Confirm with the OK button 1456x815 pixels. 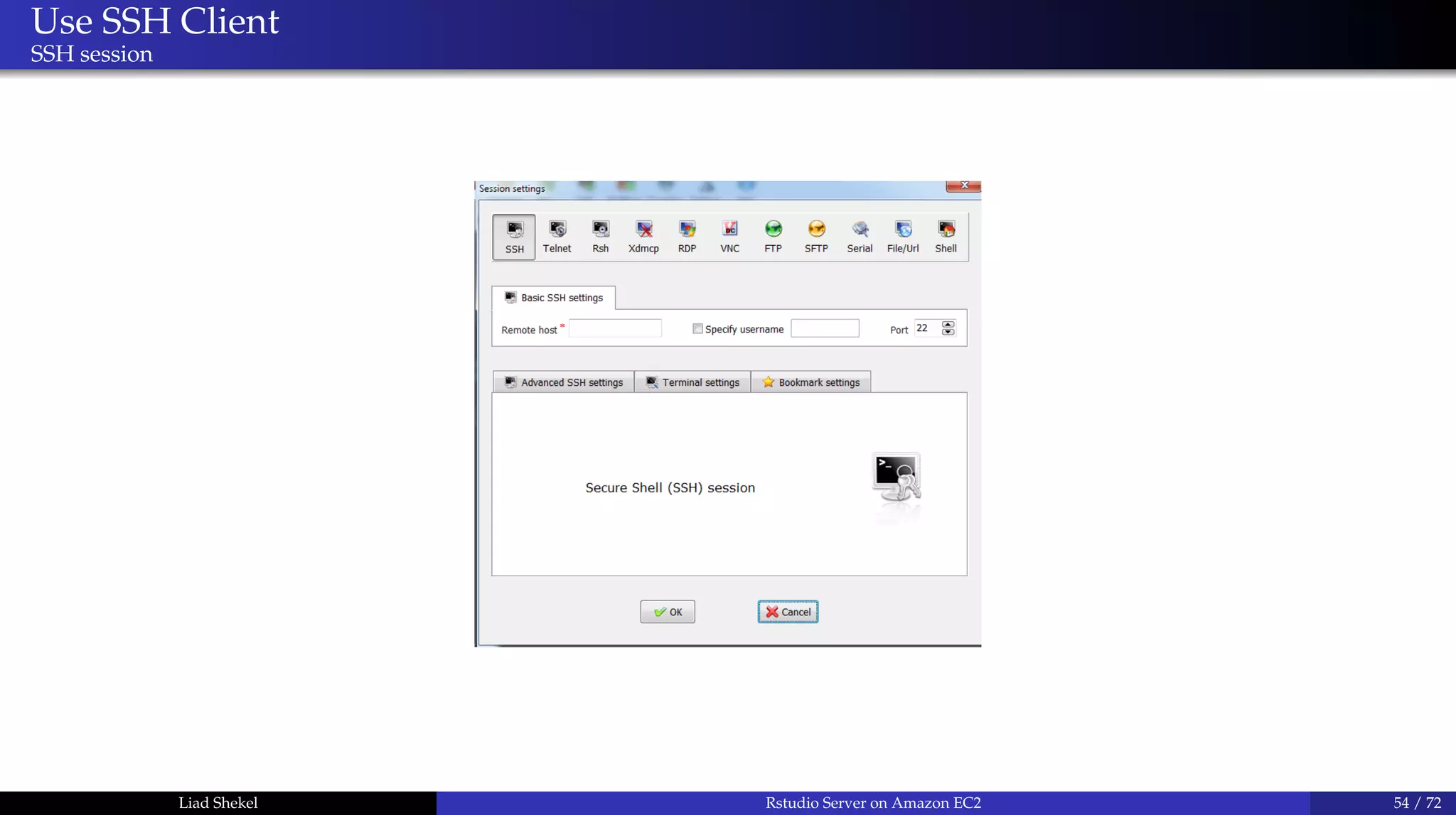click(668, 612)
